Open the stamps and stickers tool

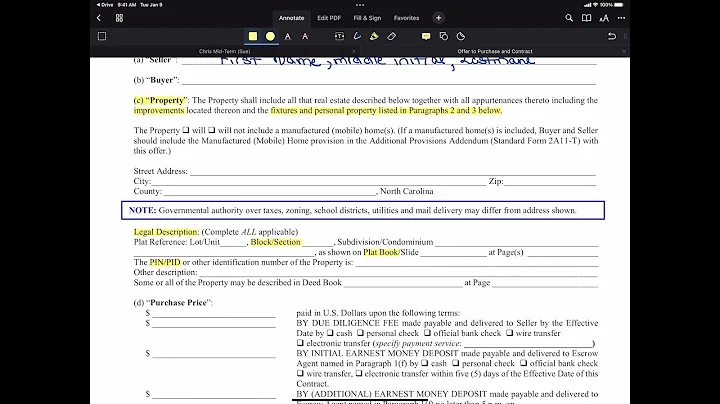click(x=461, y=36)
